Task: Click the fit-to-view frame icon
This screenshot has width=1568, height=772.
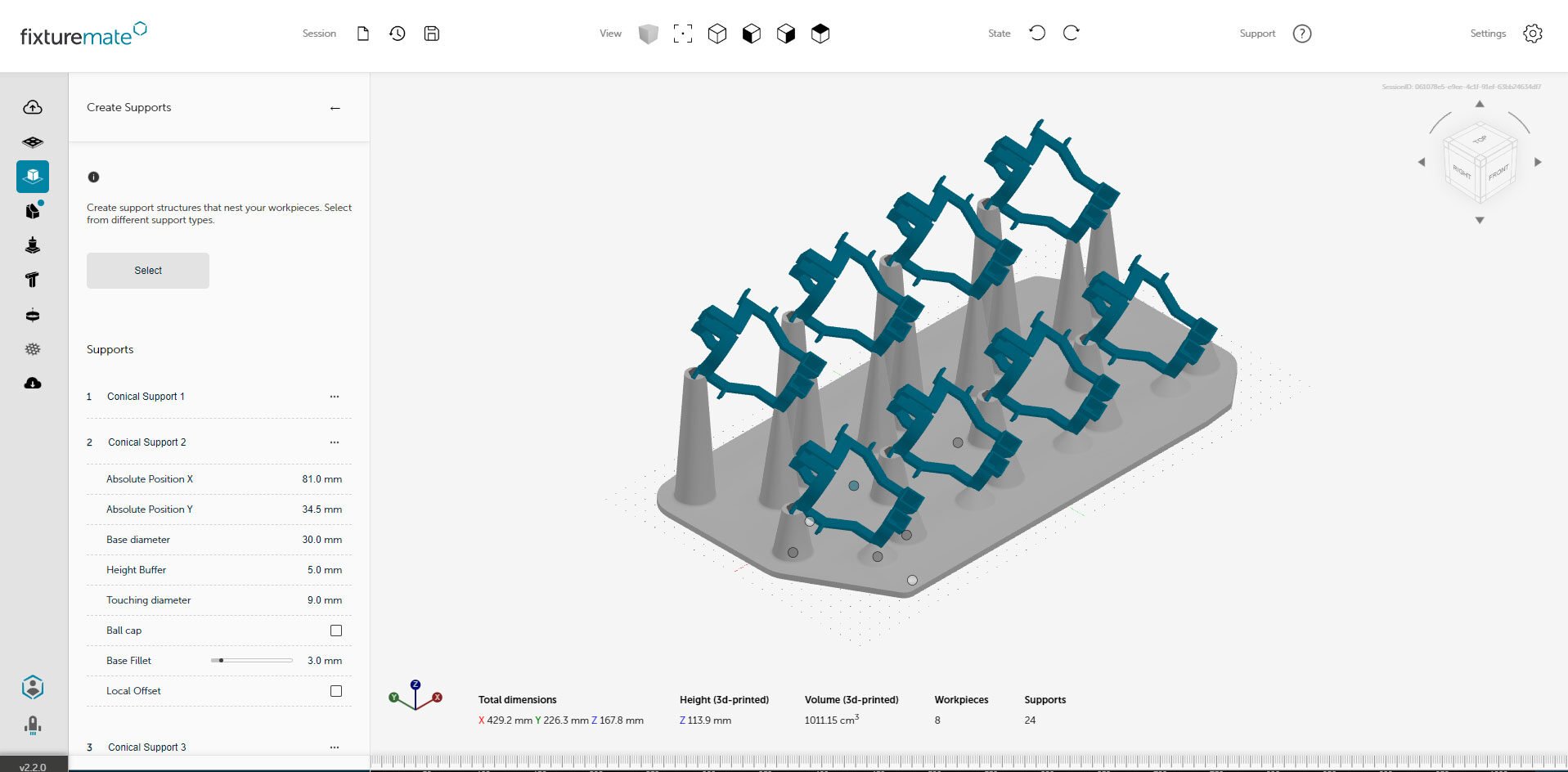Action: pos(682,34)
